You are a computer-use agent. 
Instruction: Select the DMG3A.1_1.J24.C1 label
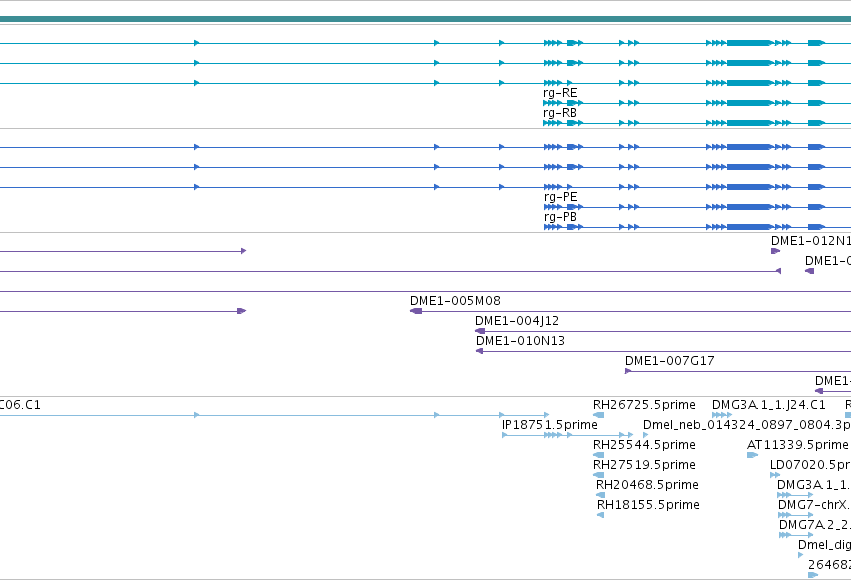point(769,405)
